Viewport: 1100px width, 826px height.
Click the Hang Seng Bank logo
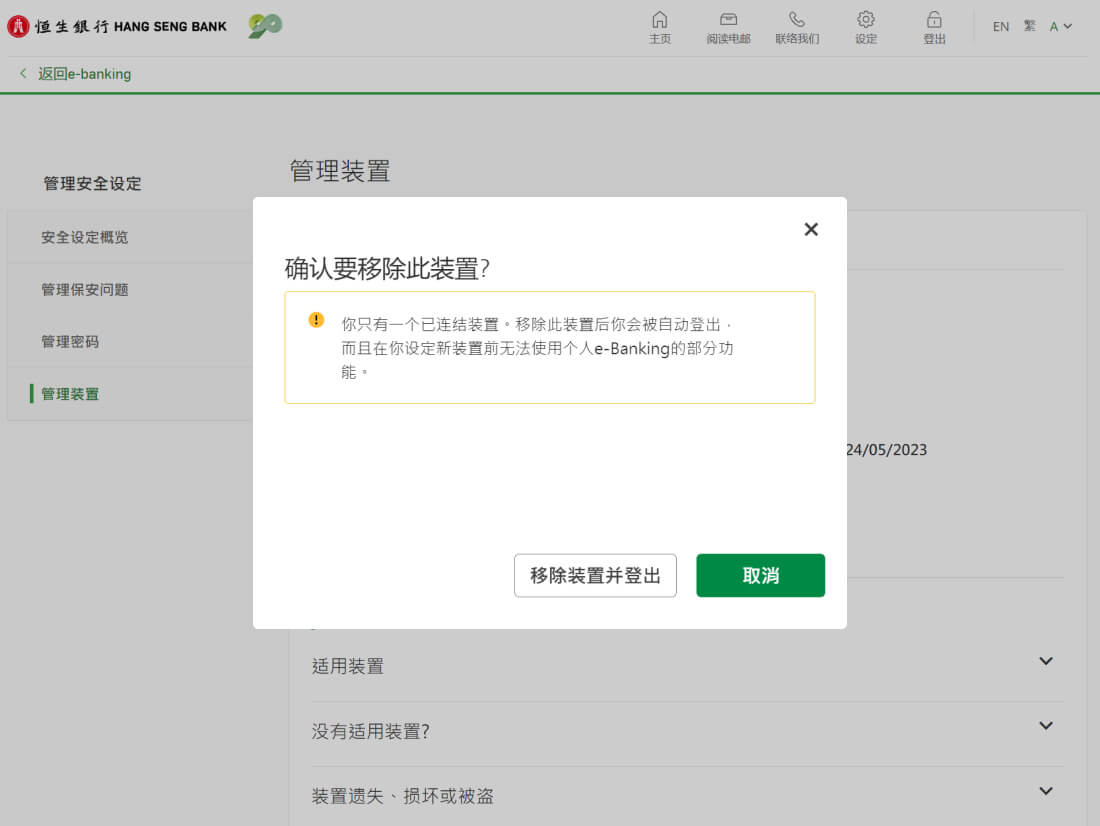[118, 27]
